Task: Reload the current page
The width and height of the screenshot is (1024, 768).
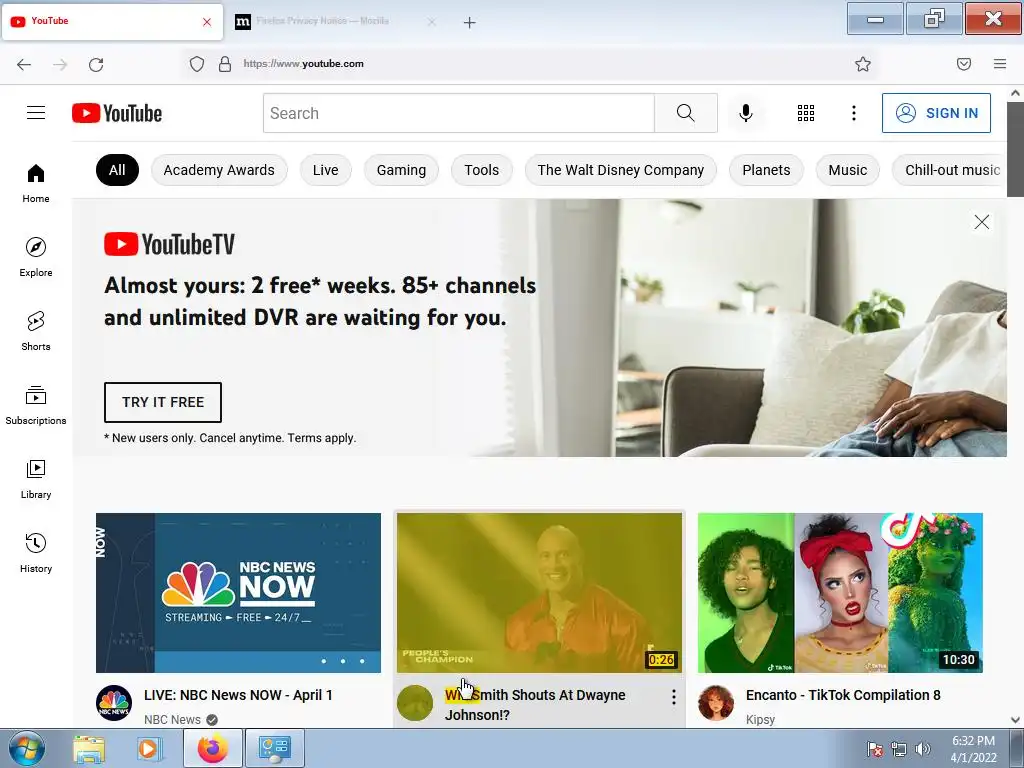Action: pyautogui.click(x=96, y=64)
